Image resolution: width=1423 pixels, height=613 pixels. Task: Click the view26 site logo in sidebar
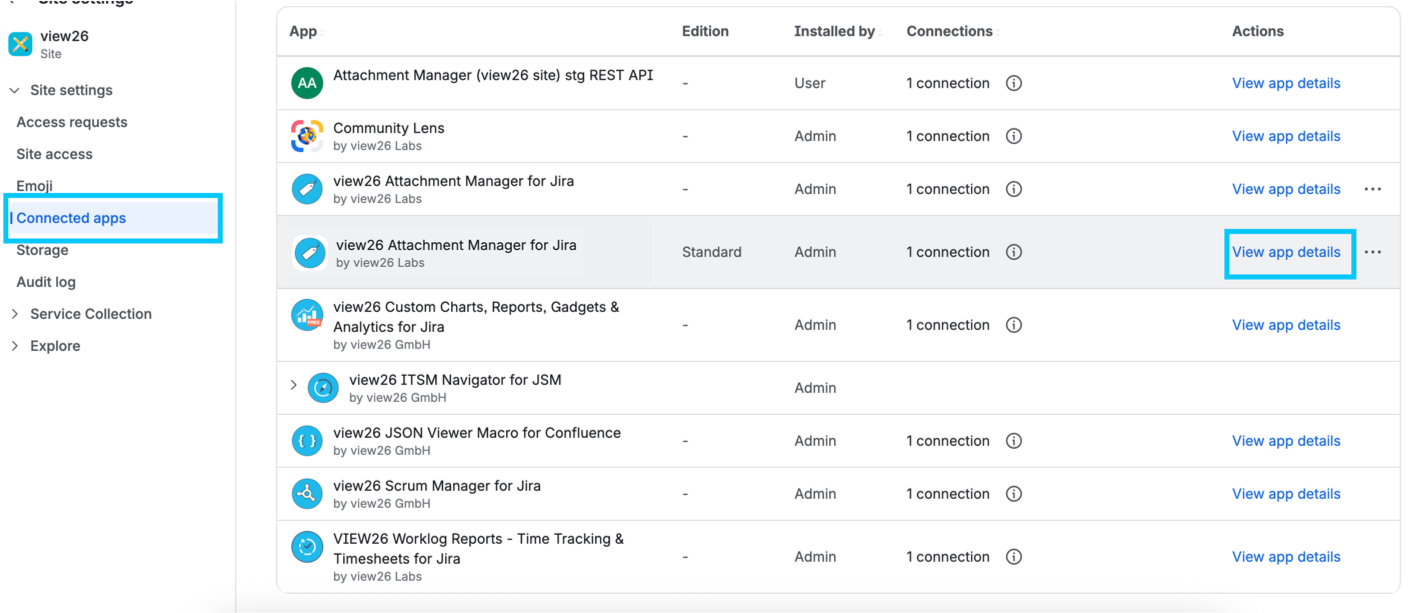[x=20, y=44]
